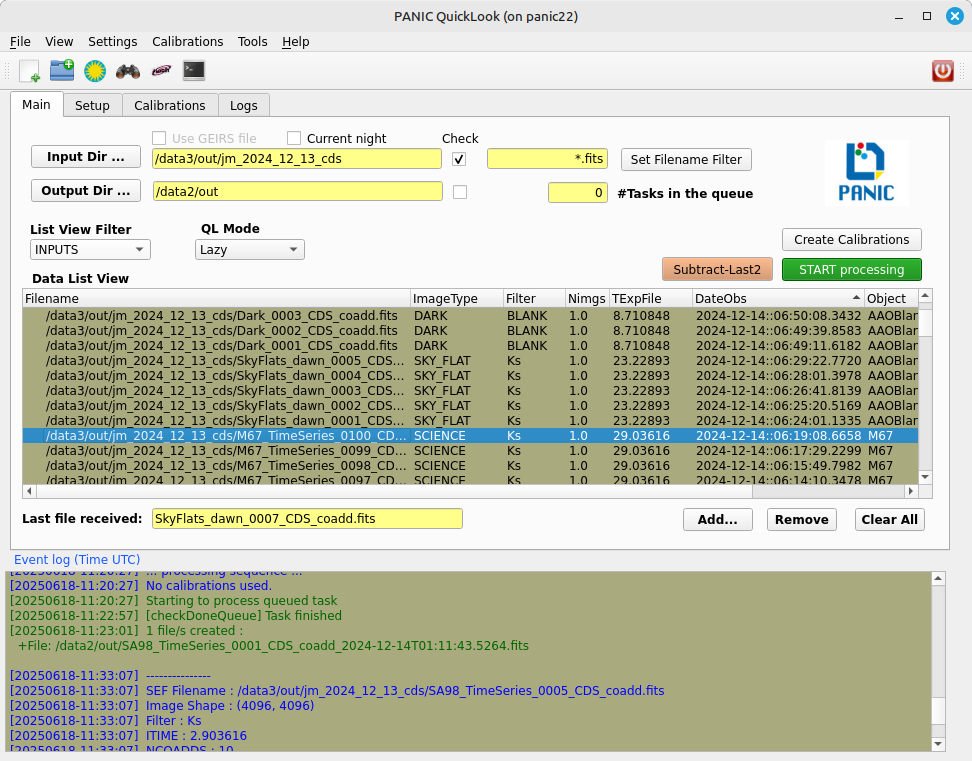Click the Input Dir ... button
The height and width of the screenshot is (761, 972).
pyautogui.click(x=86, y=157)
